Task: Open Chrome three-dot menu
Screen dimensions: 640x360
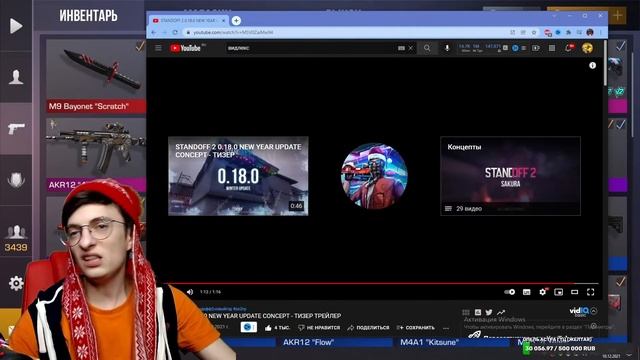Action: coord(600,32)
